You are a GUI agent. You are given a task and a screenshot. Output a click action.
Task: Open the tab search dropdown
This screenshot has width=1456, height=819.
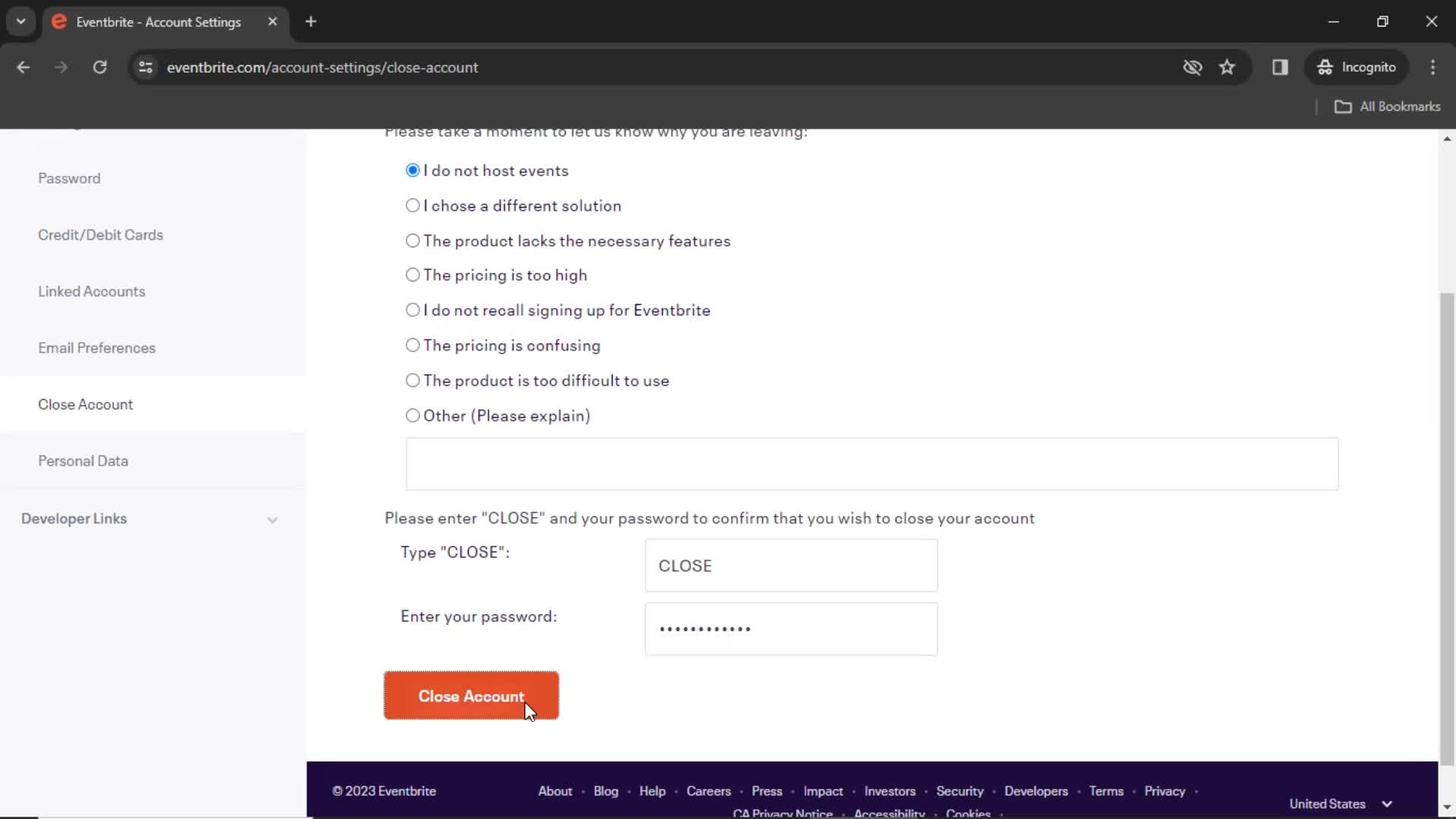tap(21, 22)
